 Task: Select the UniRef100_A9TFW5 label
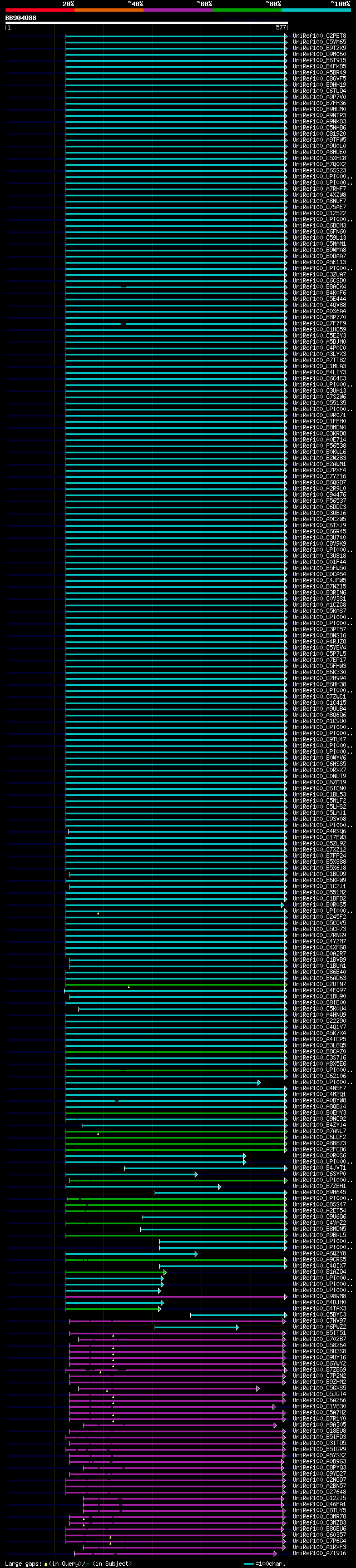pos(319,140)
